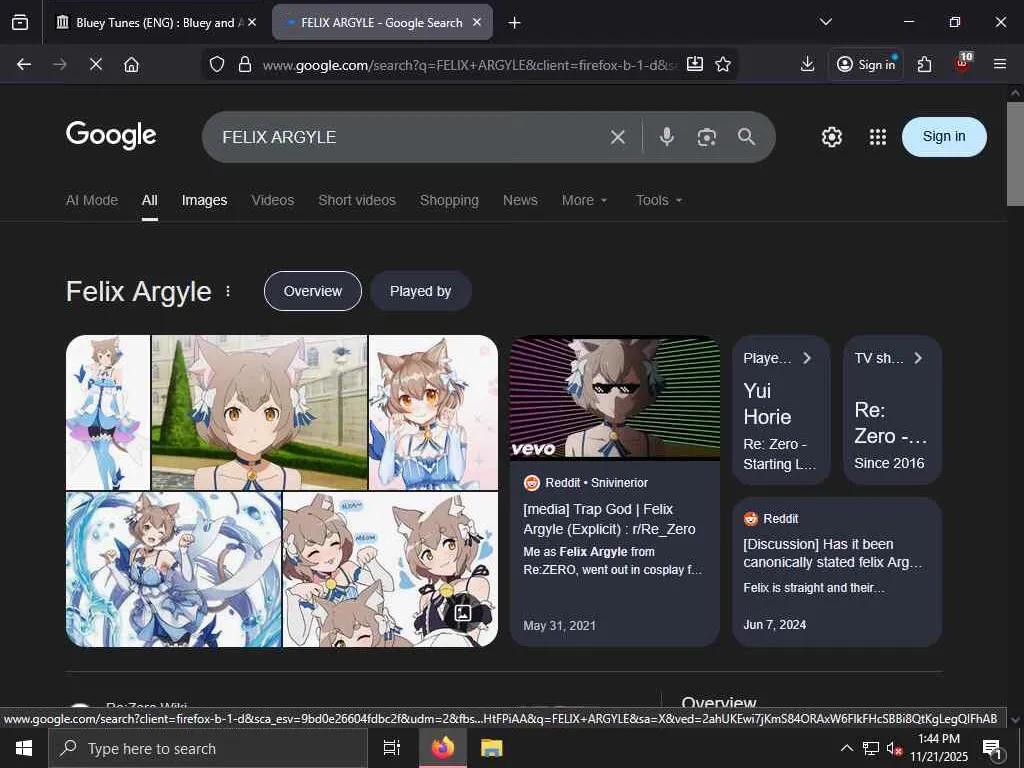Open Task View in taskbar
1024x768 pixels.
click(x=392, y=748)
